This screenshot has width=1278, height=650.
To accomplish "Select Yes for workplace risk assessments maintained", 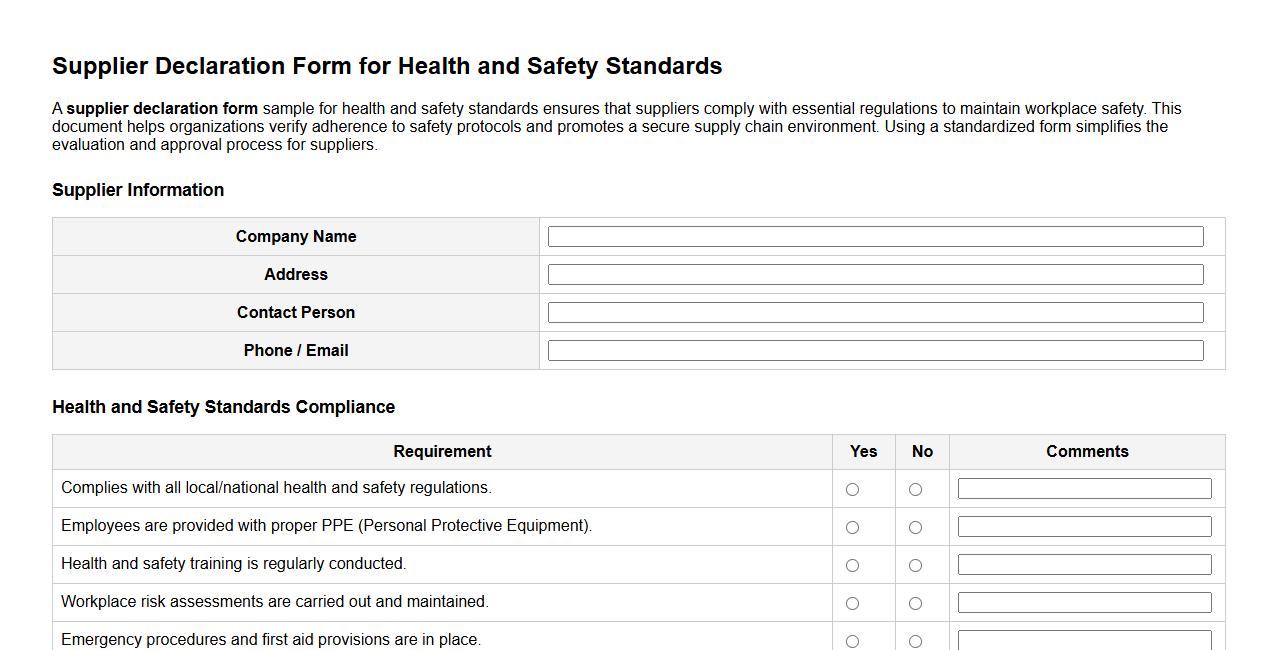I will click(x=852, y=603).
